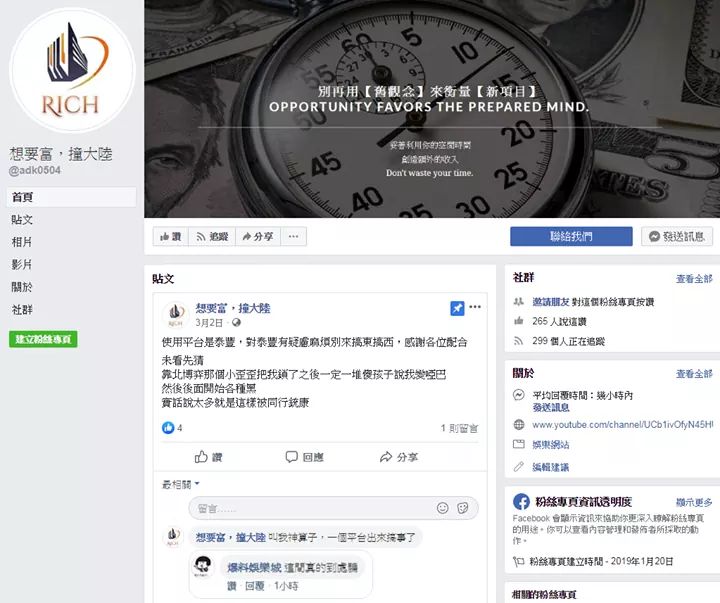Open the page's more options ellipsis button
The image size is (720, 603).
tap(294, 237)
